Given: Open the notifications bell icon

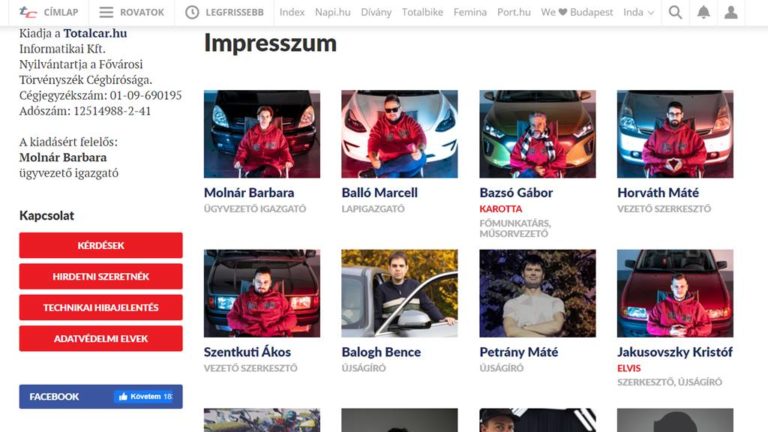Looking at the screenshot, I should [703, 12].
